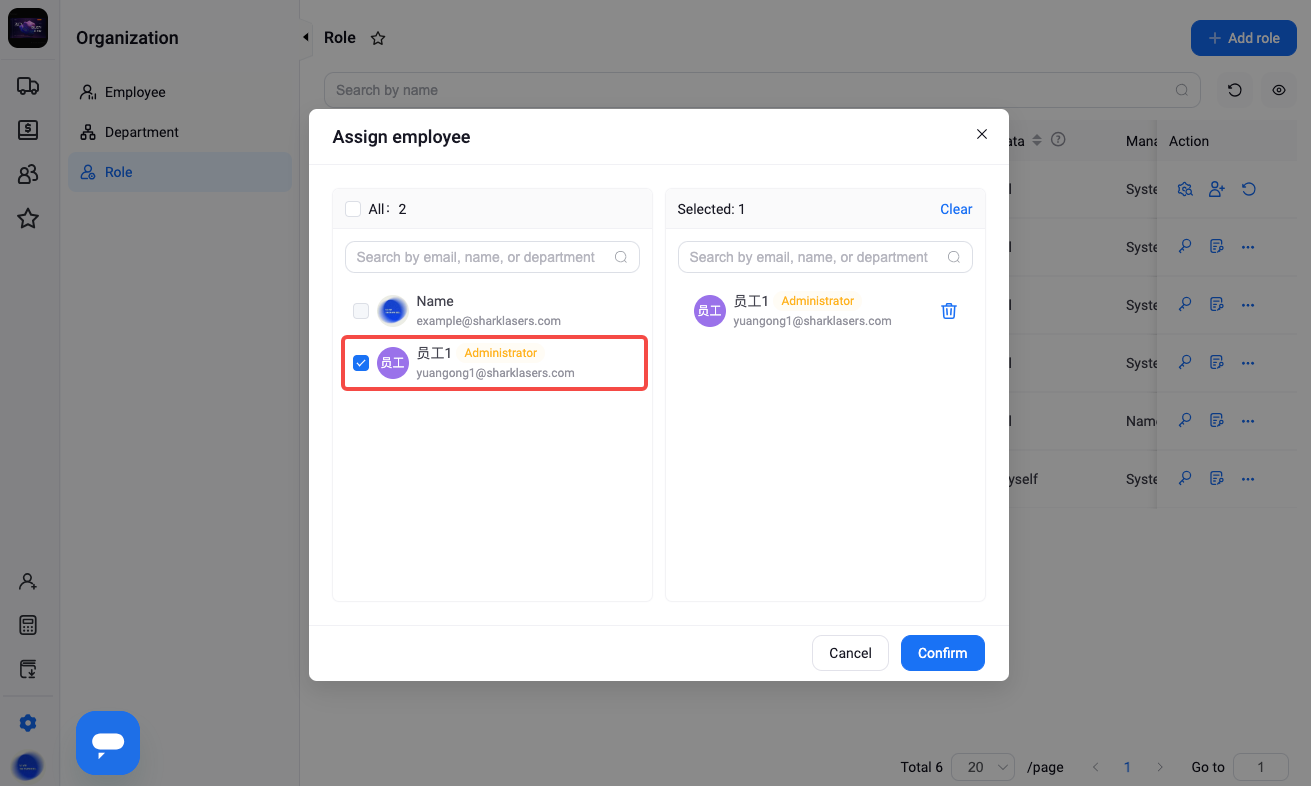Click the truck icon in left sidebar
1311x786 pixels.
click(x=28, y=87)
